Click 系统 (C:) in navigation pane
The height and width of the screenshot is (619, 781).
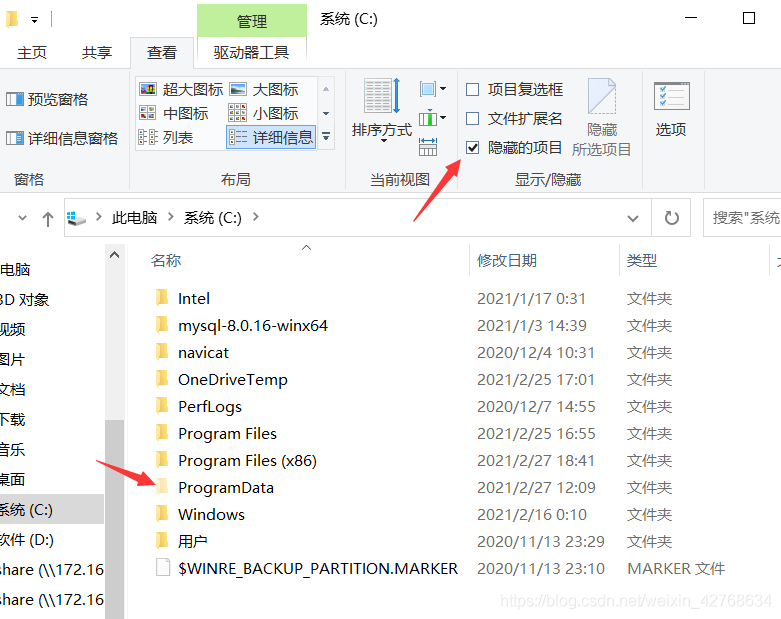click(52, 509)
